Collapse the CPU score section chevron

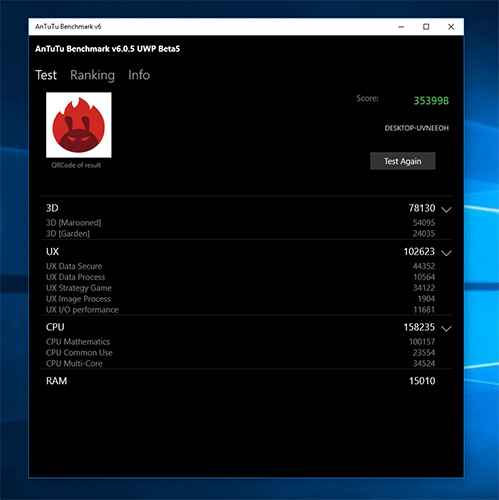pyautogui.click(x=446, y=329)
